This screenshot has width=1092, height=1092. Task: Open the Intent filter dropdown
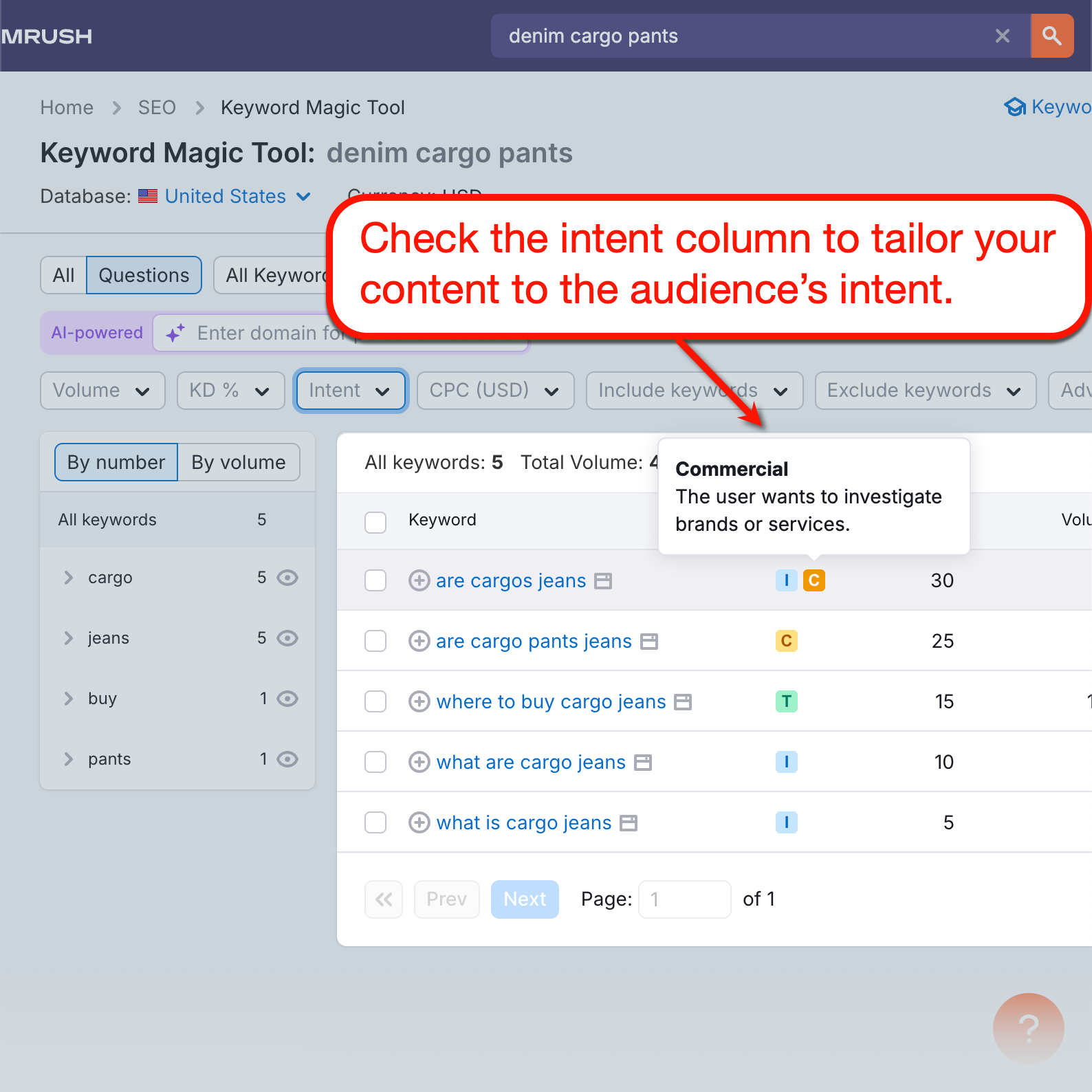[x=351, y=391]
